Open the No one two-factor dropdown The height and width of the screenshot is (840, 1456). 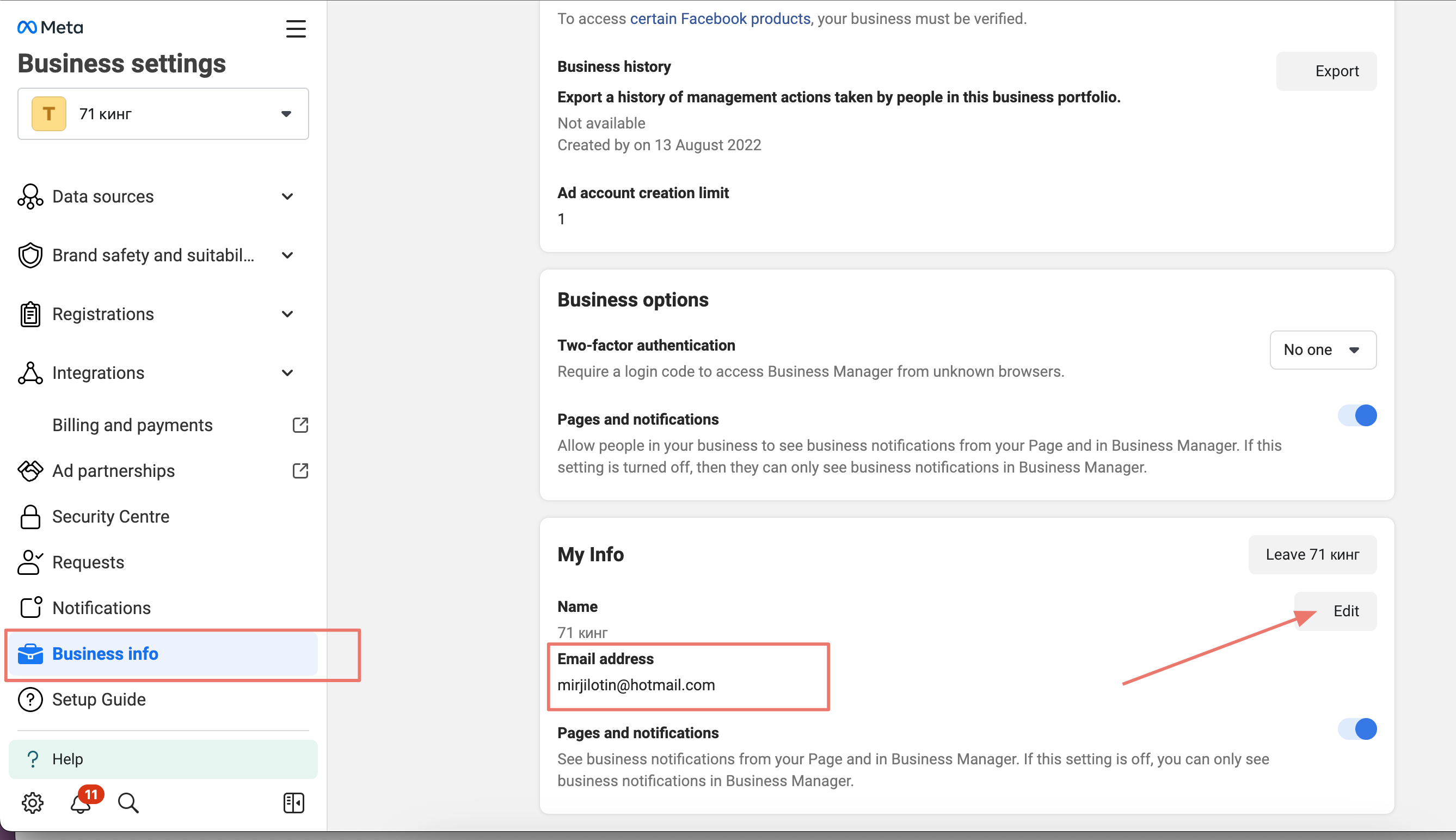[x=1322, y=350]
